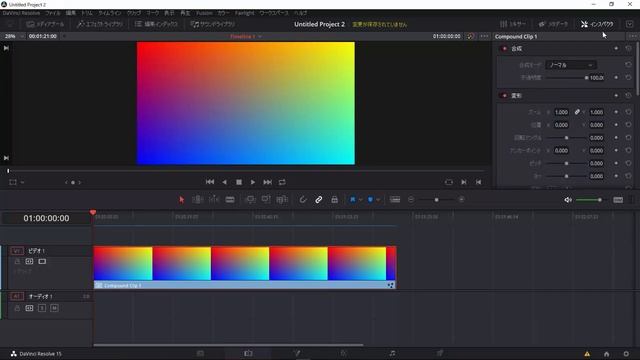The image size is (640, 360).
Task: Add a blue flag to the timeline
Action: 353,200
